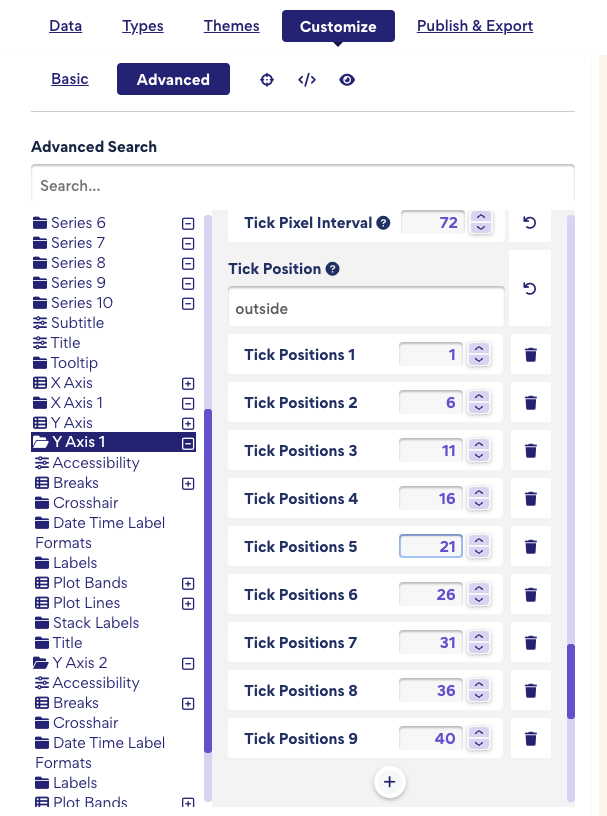Toggle the eye preview icon
Screen dimensions: 607x816
[x=347, y=80]
